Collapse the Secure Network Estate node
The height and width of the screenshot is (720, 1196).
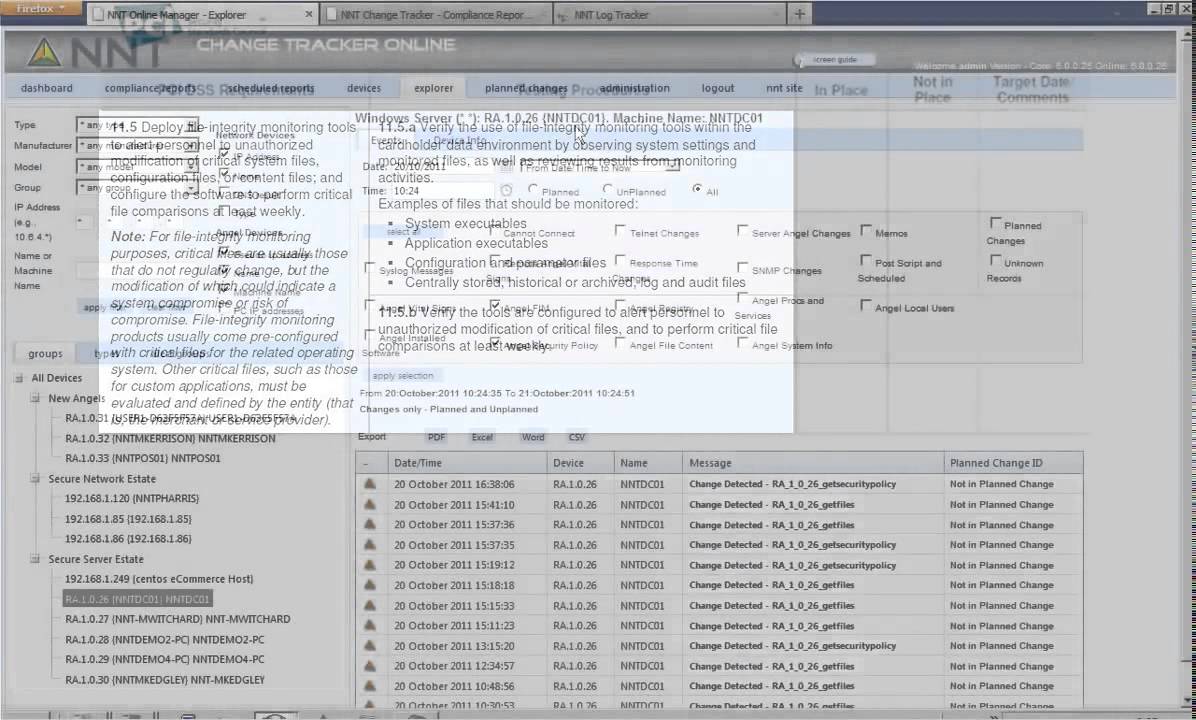35,478
